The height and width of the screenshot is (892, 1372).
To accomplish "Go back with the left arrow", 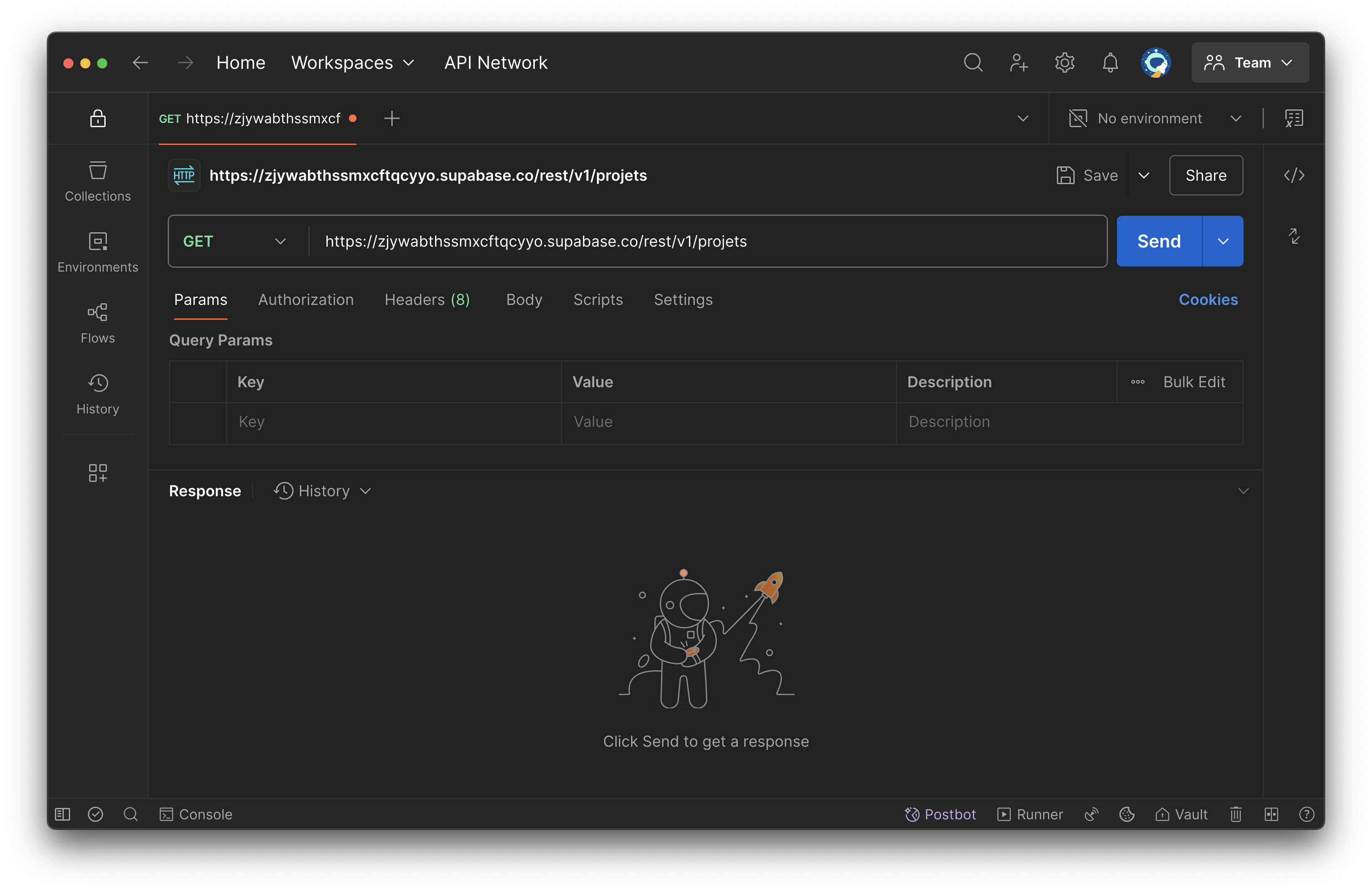I will coord(140,62).
